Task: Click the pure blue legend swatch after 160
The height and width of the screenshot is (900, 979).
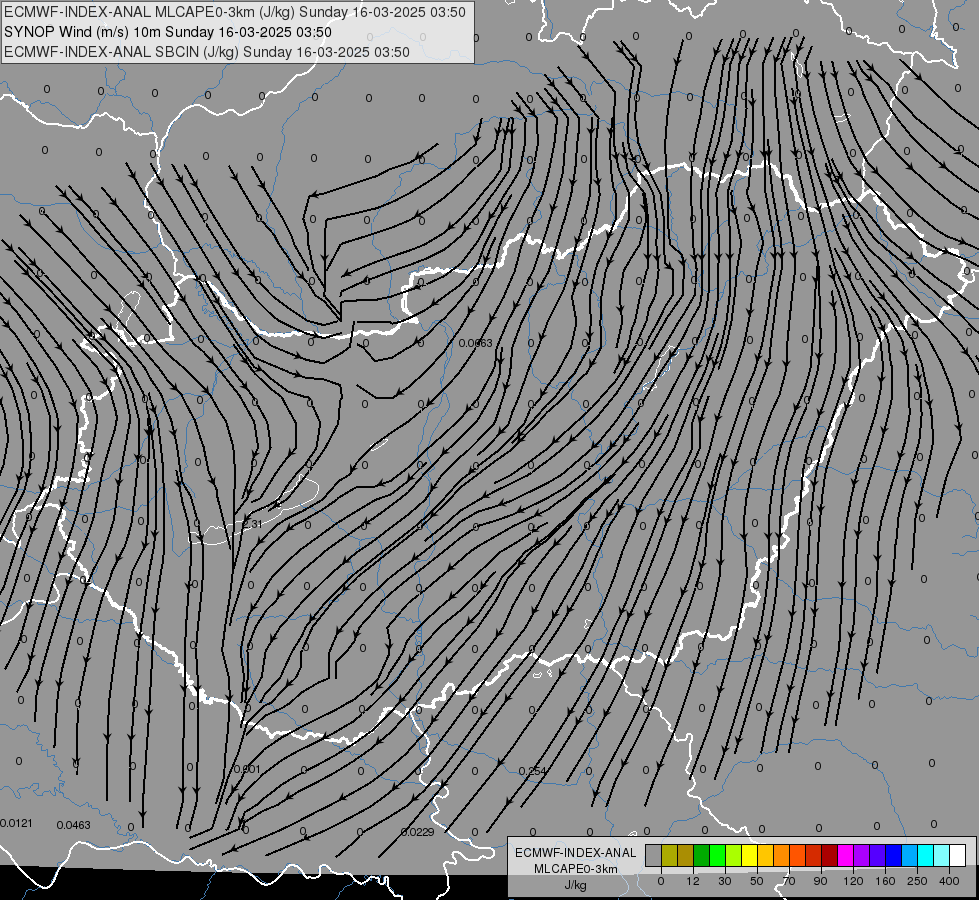Action: pos(894,855)
